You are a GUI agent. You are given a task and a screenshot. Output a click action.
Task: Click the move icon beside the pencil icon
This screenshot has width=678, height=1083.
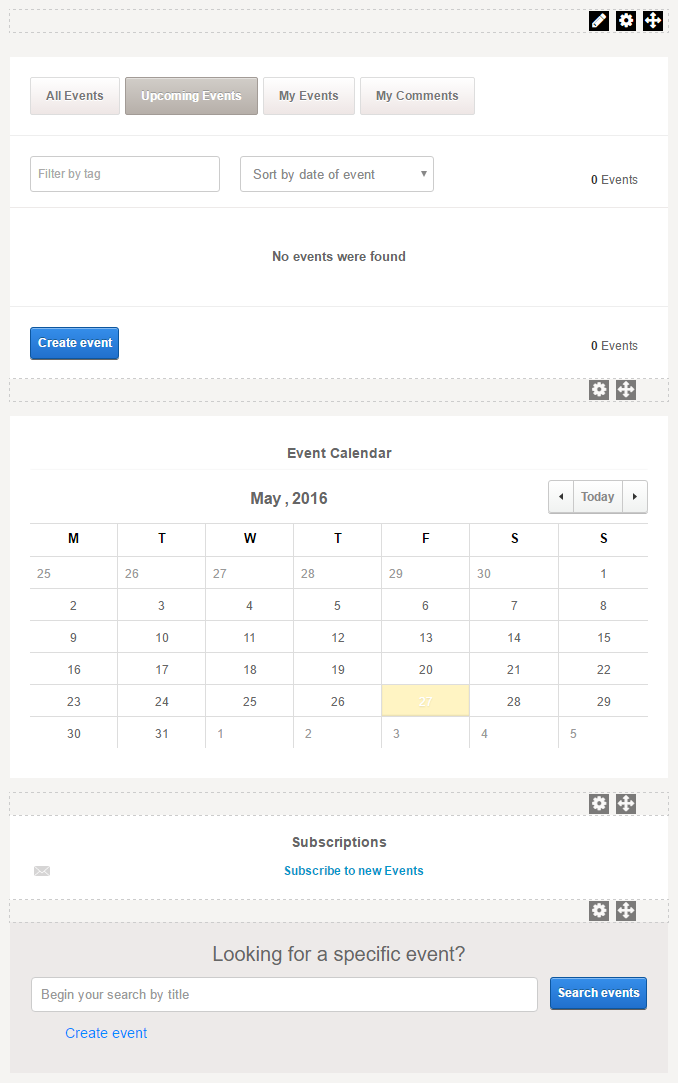click(653, 20)
